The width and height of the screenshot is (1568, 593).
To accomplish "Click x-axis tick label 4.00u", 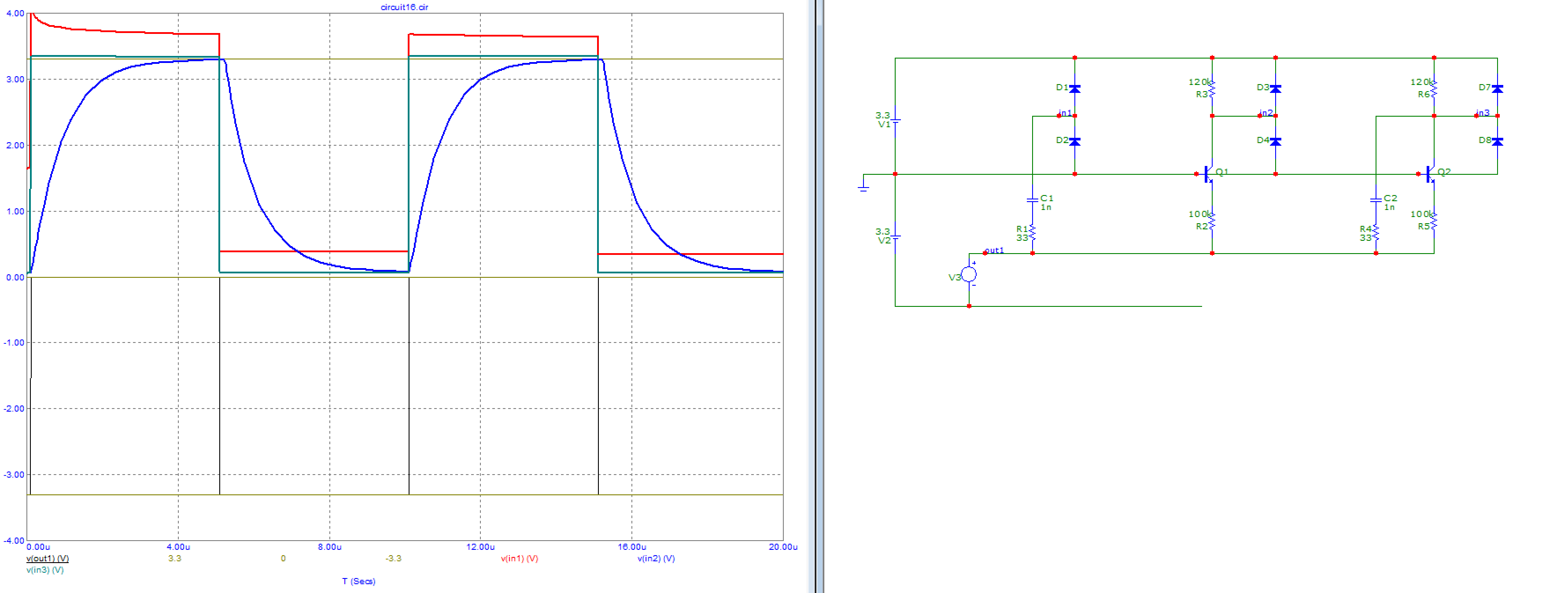I will 178,547.
